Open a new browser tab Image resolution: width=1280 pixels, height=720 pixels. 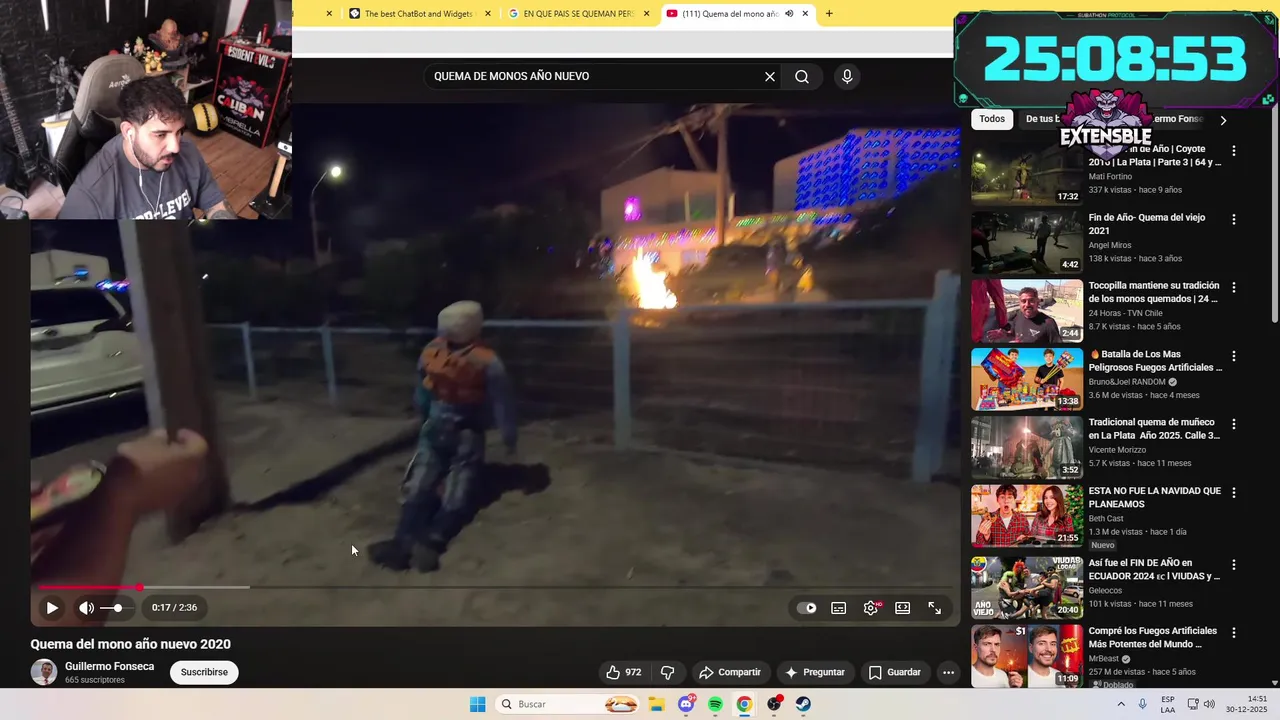pyautogui.click(x=829, y=14)
